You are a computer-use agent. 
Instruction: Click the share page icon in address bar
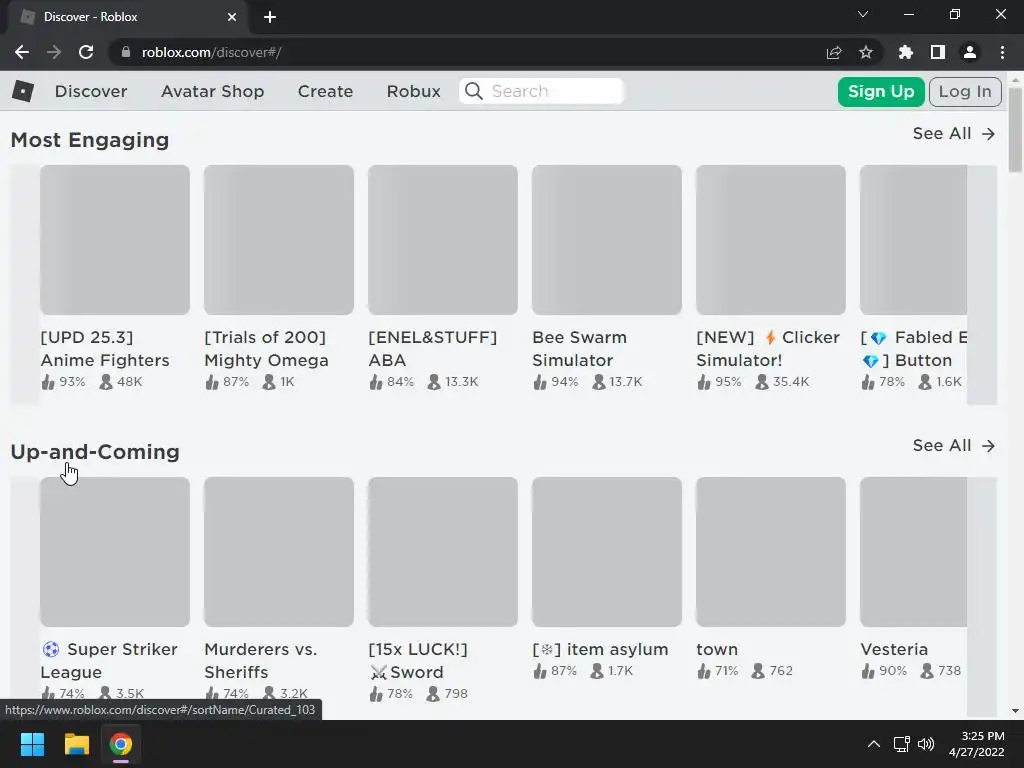click(x=833, y=52)
